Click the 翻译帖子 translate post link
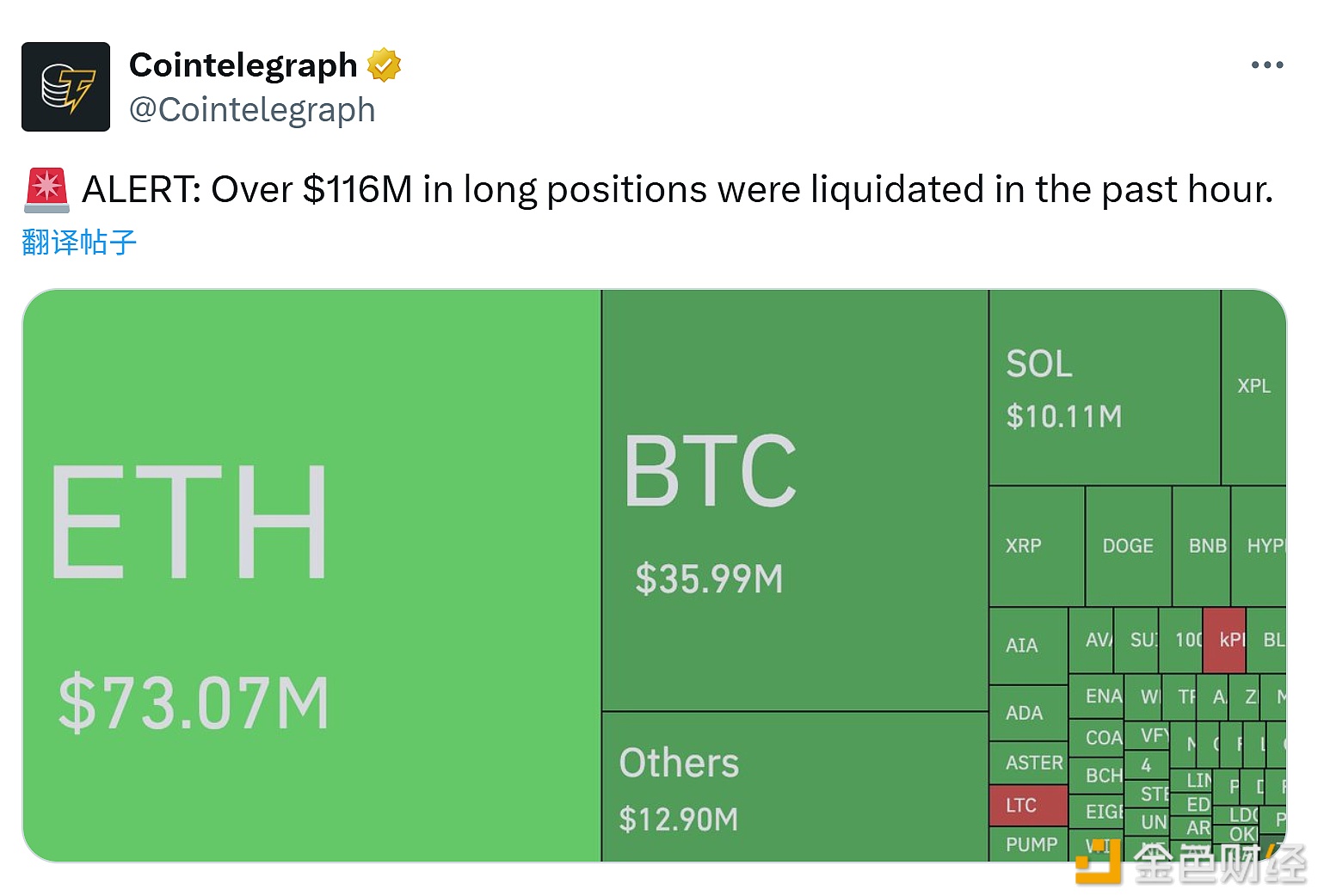 tap(79, 242)
